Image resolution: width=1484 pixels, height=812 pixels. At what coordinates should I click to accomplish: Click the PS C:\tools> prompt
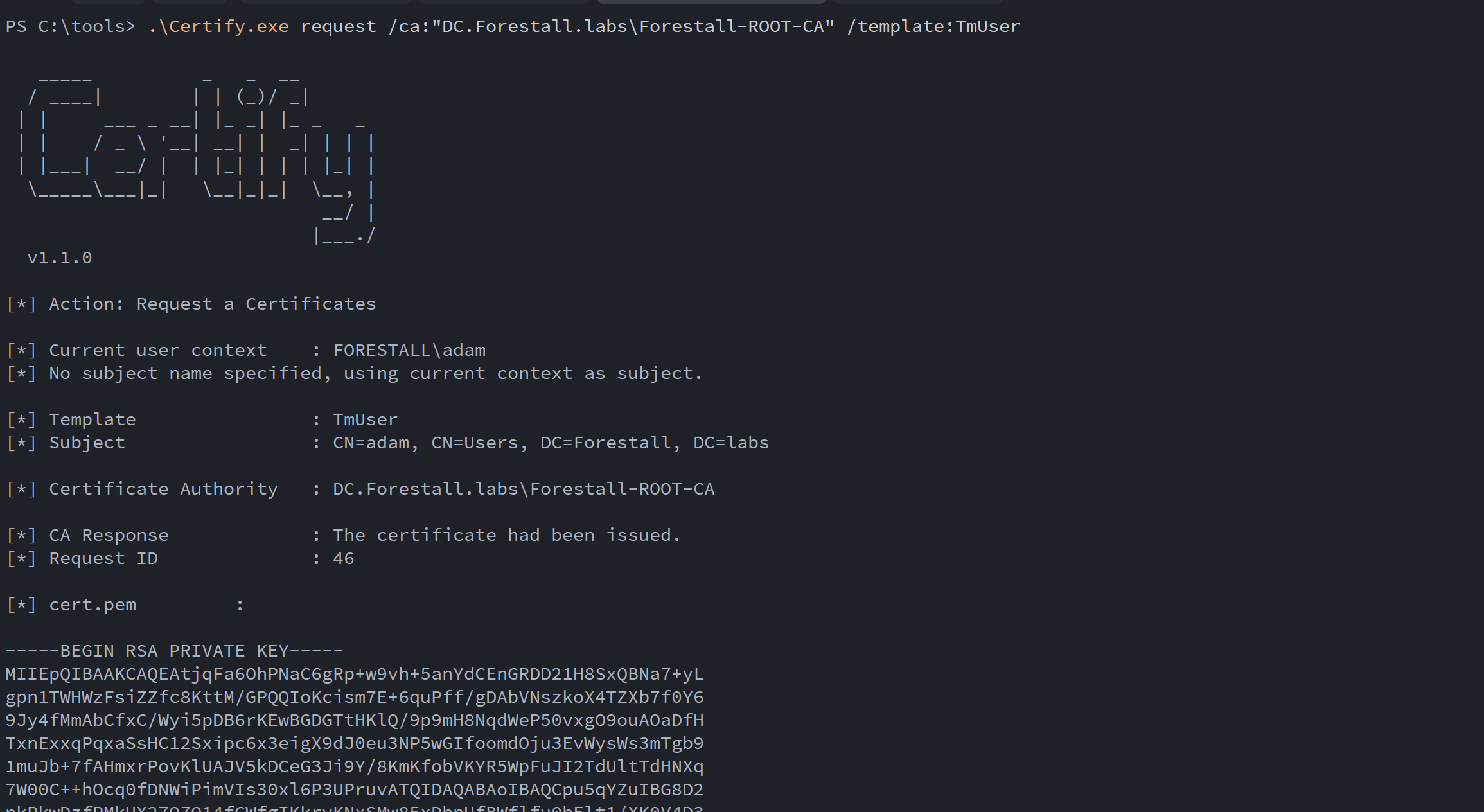[70, 26]
